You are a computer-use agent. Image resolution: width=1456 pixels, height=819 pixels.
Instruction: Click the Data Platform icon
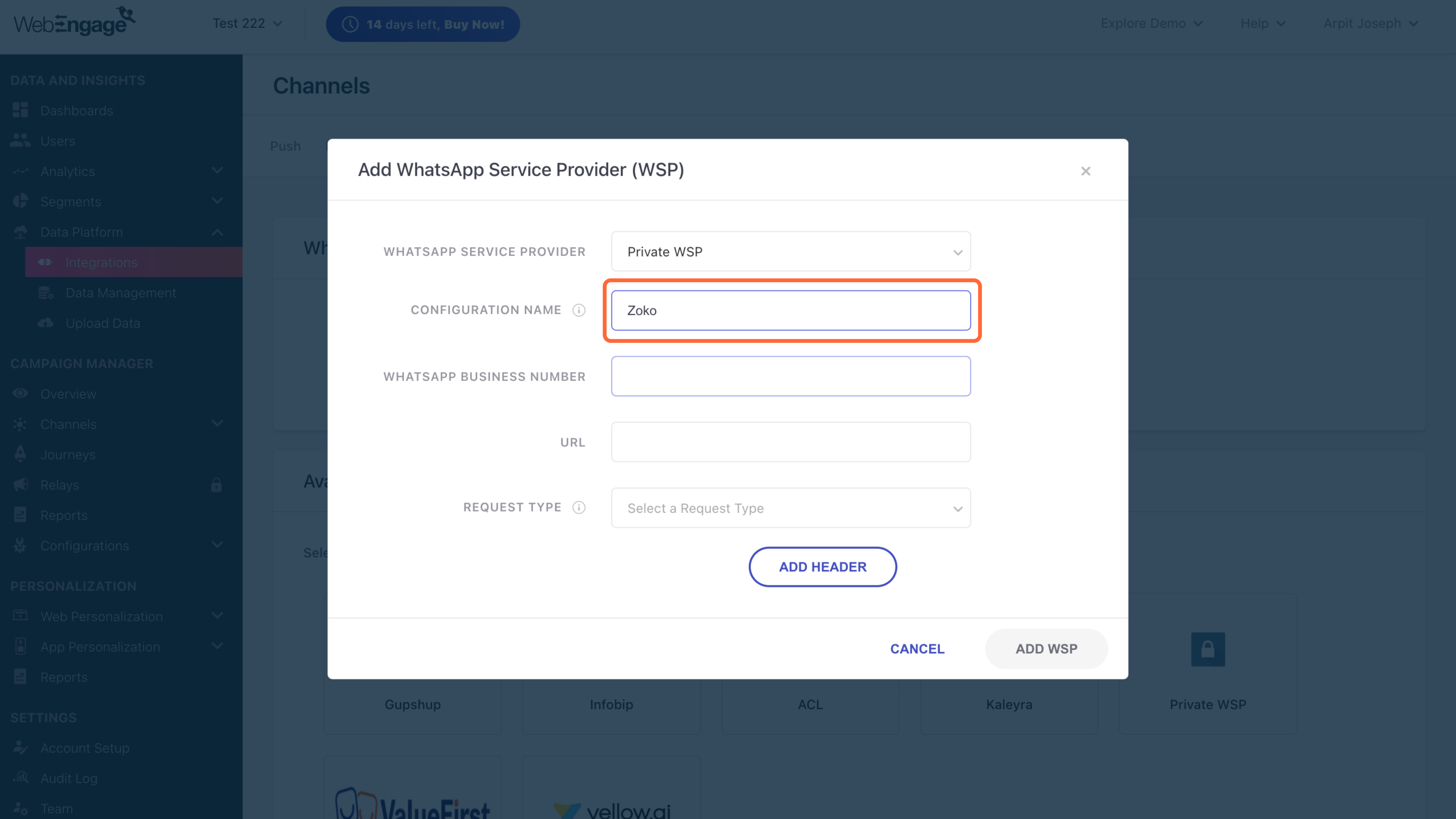pyautogui.click(x=20, y=232)
